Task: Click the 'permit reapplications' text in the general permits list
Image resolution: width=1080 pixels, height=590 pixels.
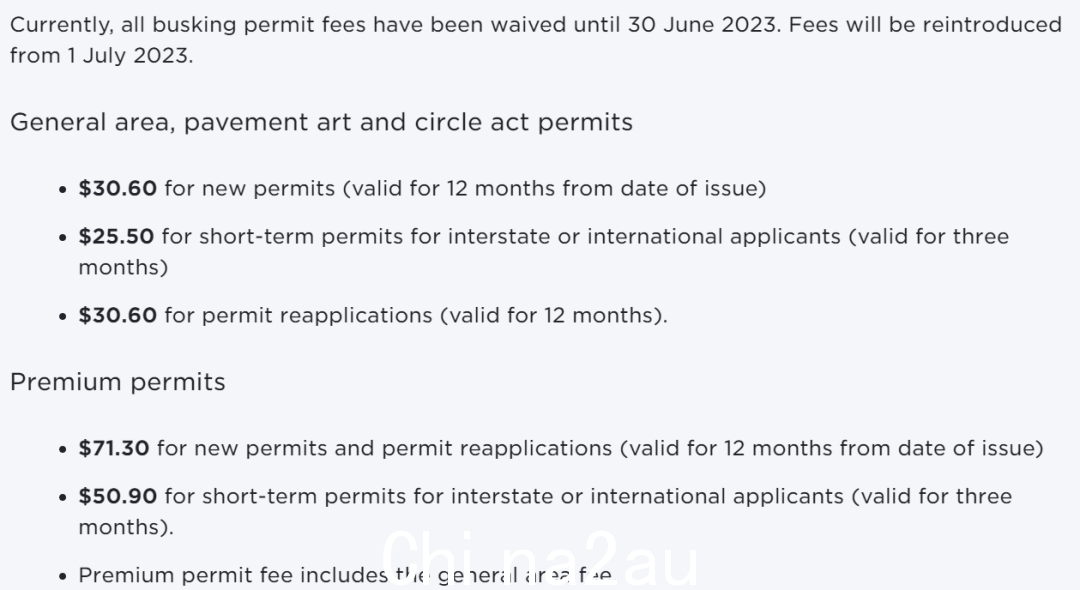Action: tap(317, 315)
